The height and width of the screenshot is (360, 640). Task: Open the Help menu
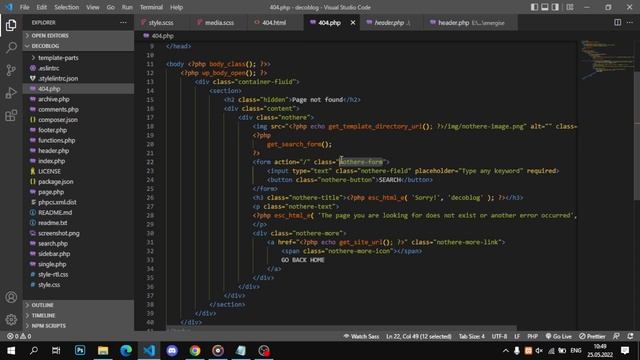coord(176,7)
